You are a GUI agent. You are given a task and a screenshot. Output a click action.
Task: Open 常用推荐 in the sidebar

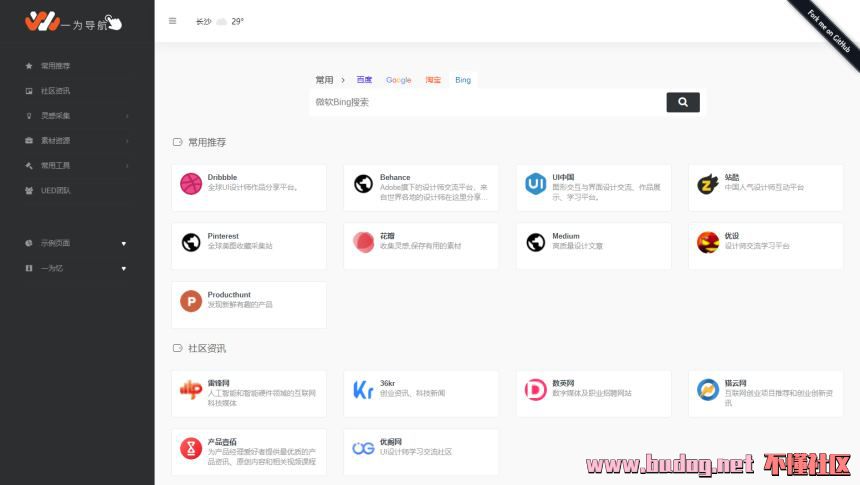[x=55, y=66]
